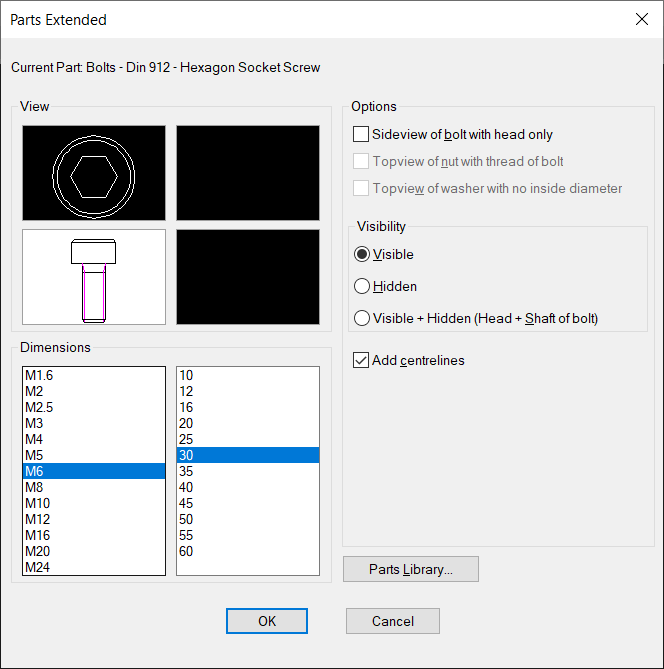Click the empty top-right view preview
664x669 pixels.
[248, 173]
